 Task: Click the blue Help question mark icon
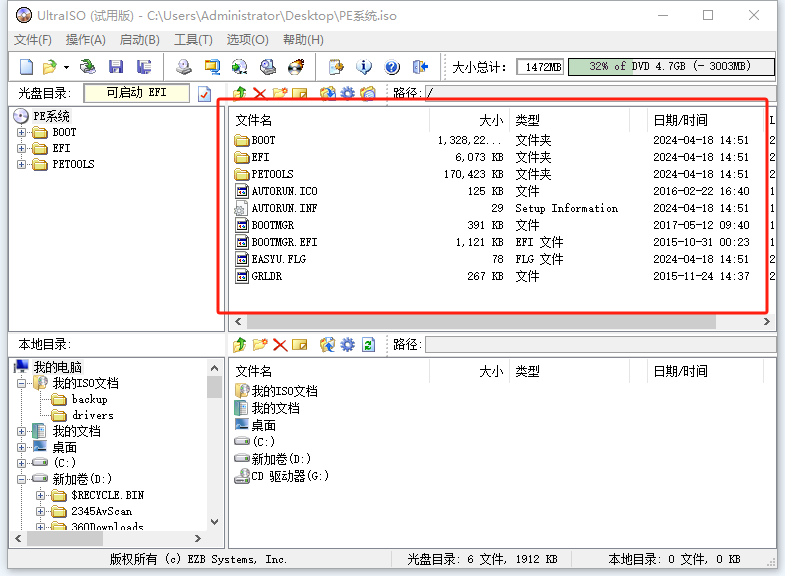coord(392,67)
